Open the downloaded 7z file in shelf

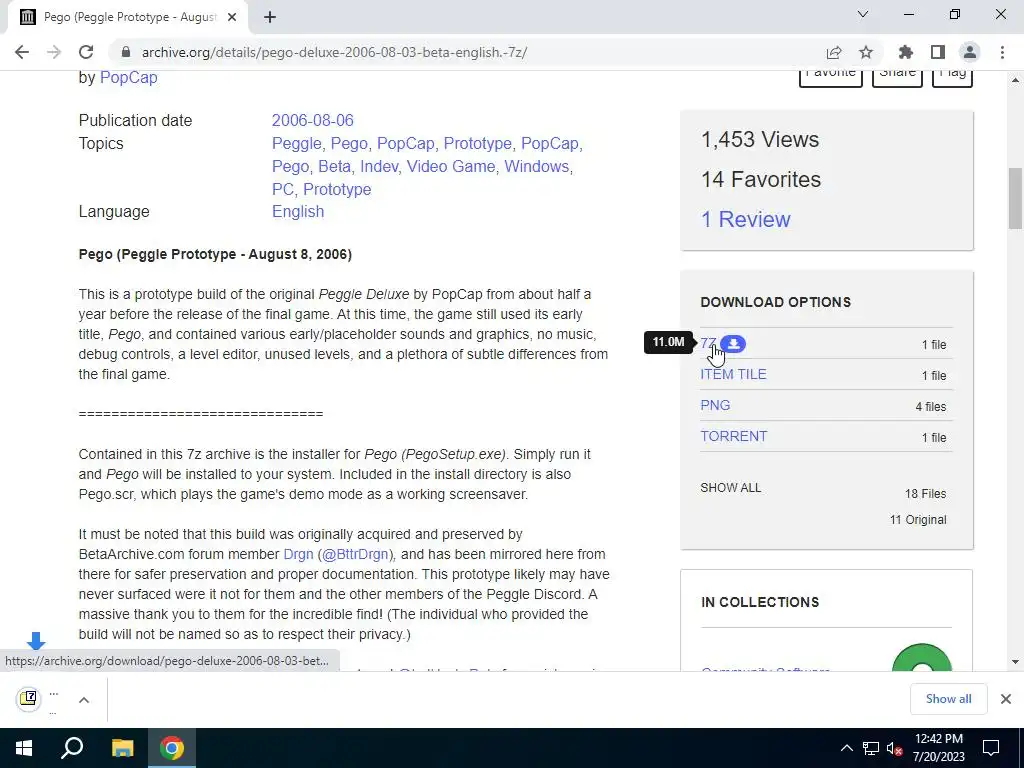point(40,699)
